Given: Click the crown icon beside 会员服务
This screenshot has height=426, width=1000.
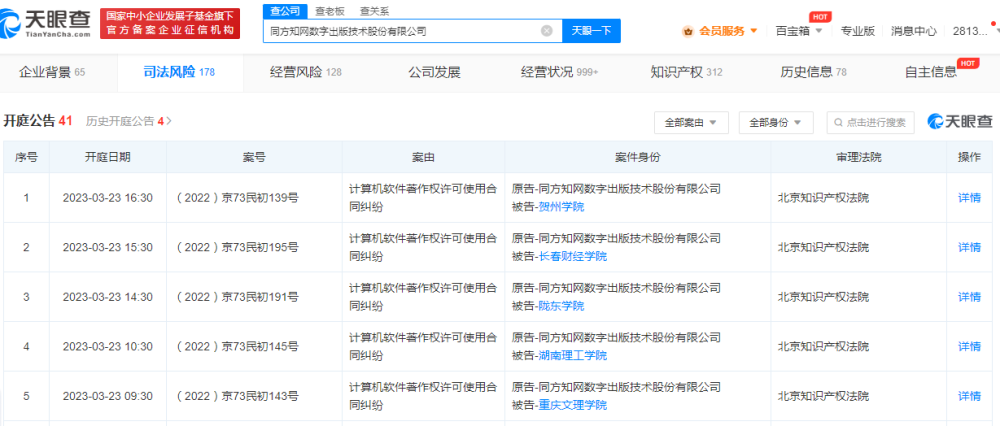Looking at the screenshot, I should pyautogui.click(x=688, y=31).
